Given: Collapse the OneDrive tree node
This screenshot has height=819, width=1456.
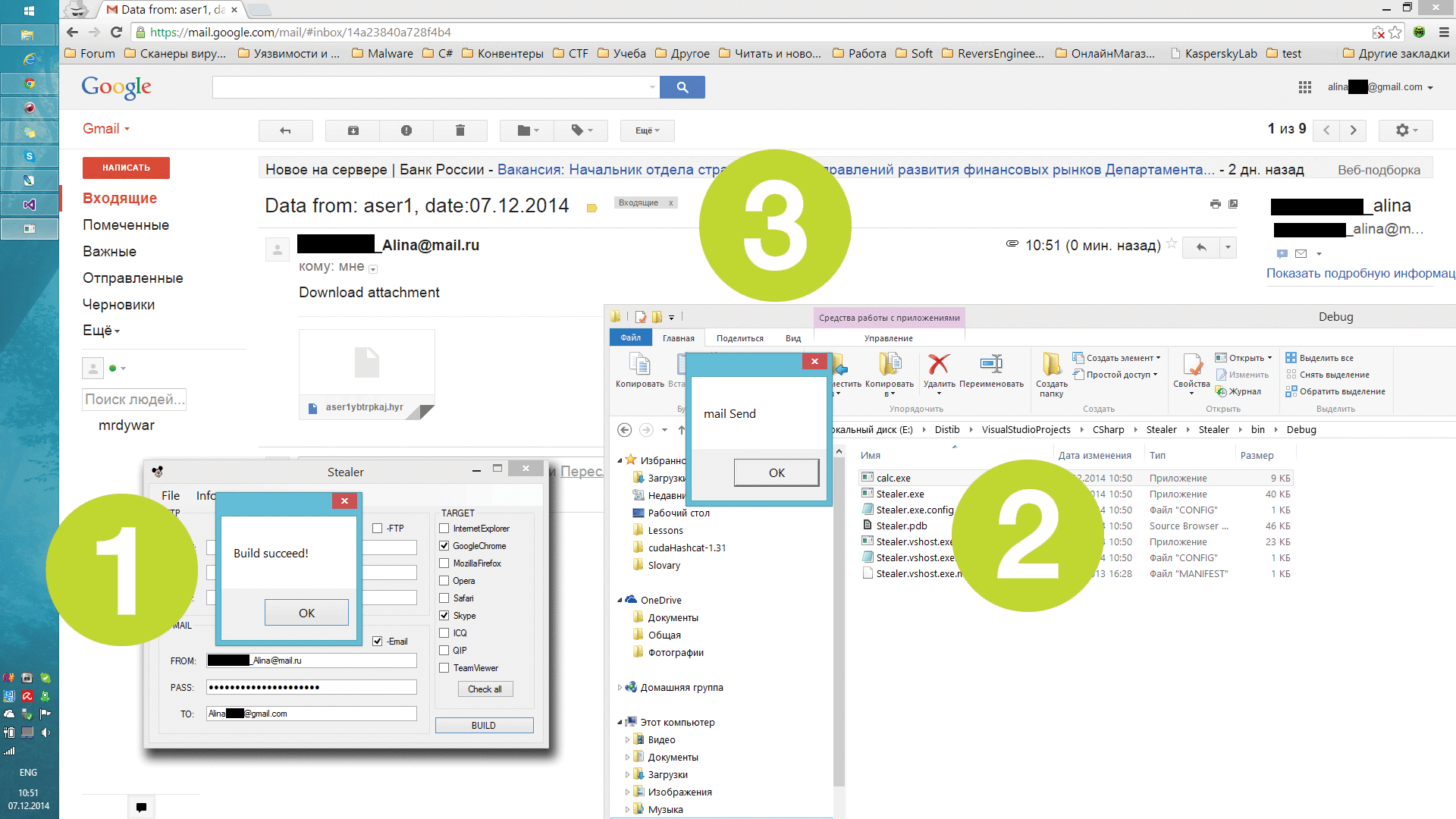Looking at the screenshot, I should click(620, 601).
